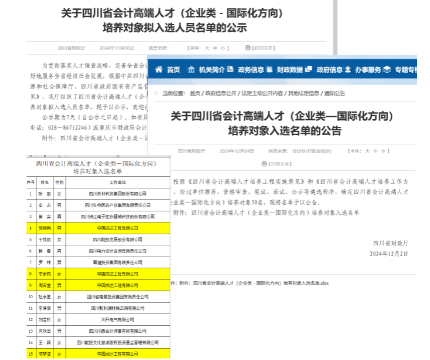Select the 办事服务 navigation menu item
This screenshot has height=360, width=430.
pos(368,70)
